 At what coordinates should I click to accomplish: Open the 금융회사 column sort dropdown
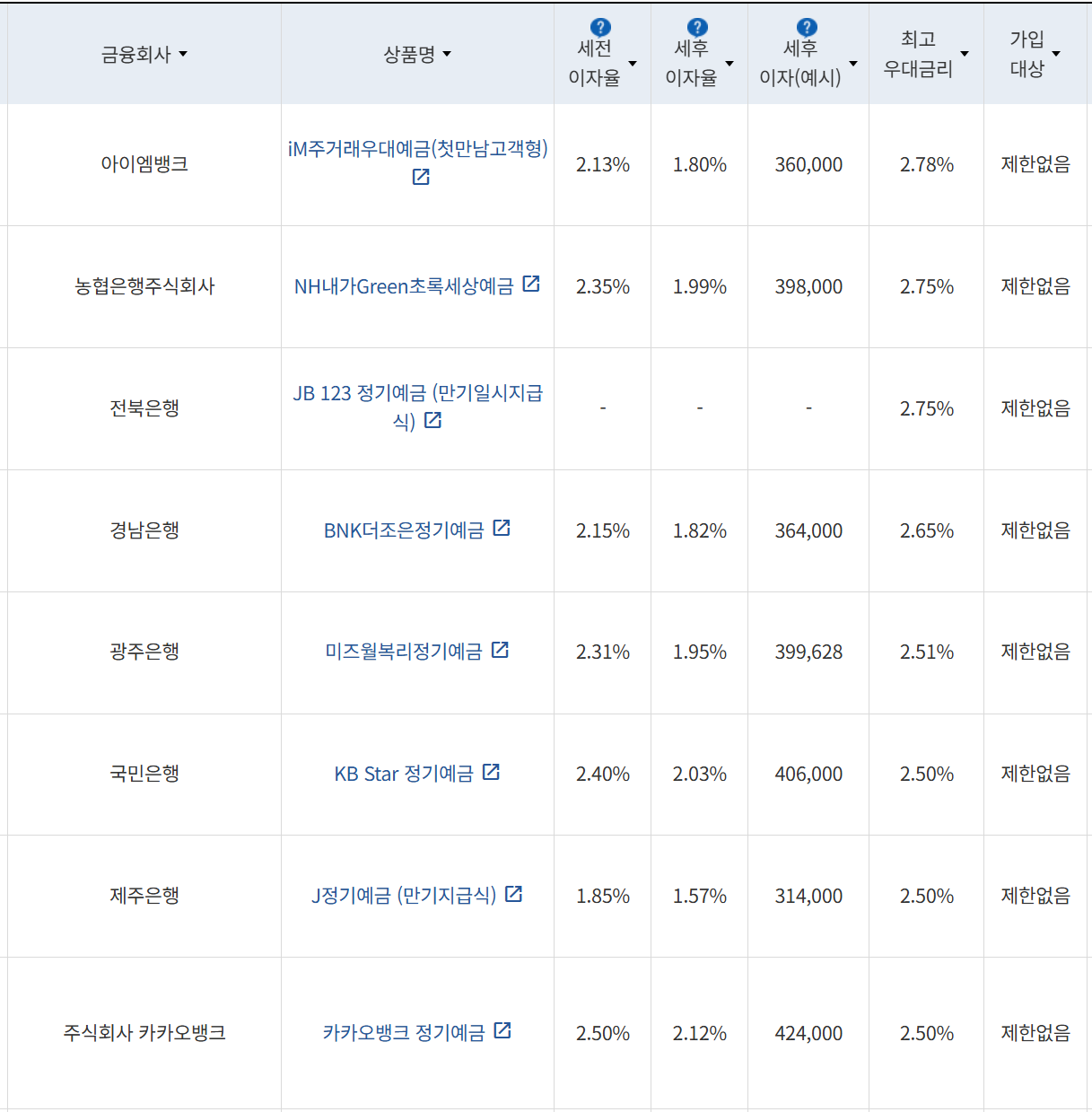pos(185,54)
